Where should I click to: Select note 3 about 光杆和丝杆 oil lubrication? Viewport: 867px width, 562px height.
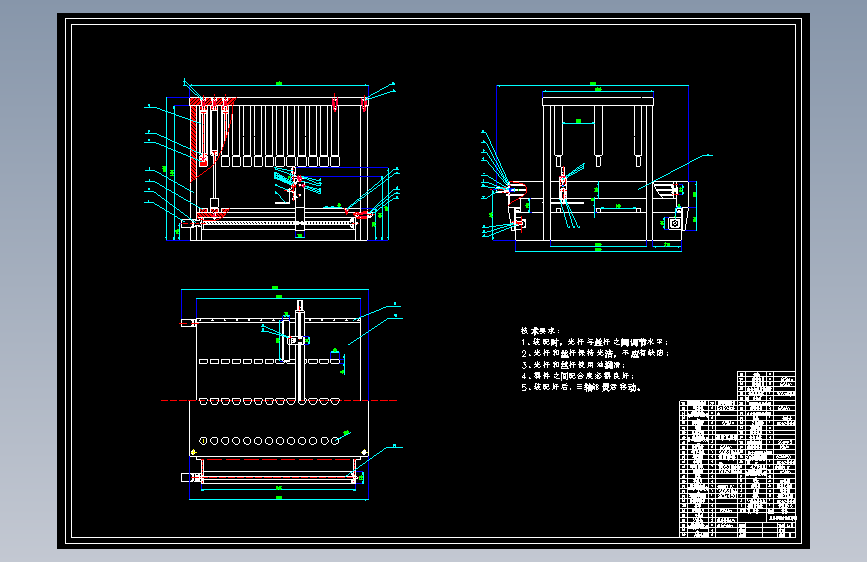573,365
